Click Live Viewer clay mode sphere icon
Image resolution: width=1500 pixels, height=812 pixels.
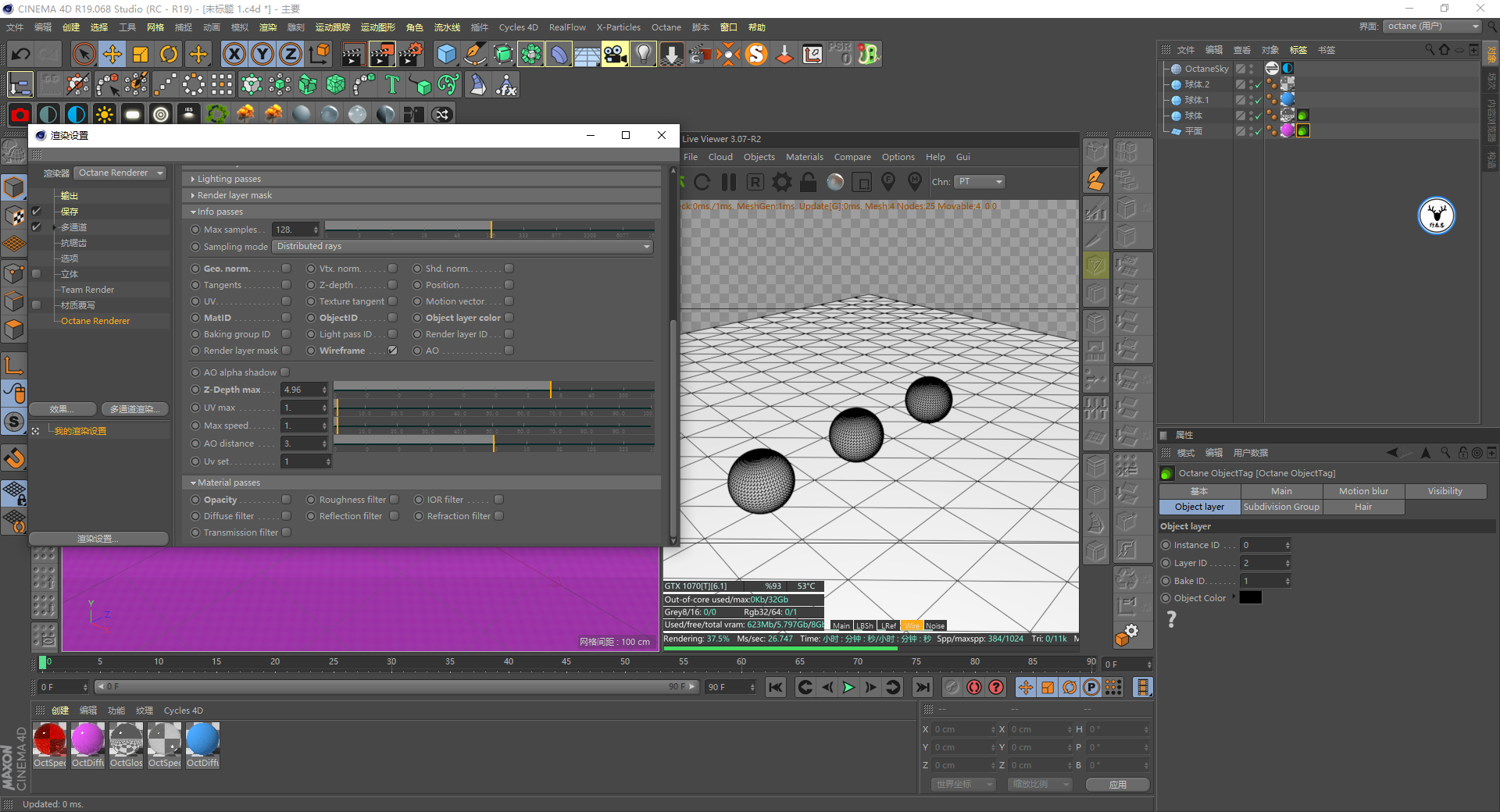[835, 182]
